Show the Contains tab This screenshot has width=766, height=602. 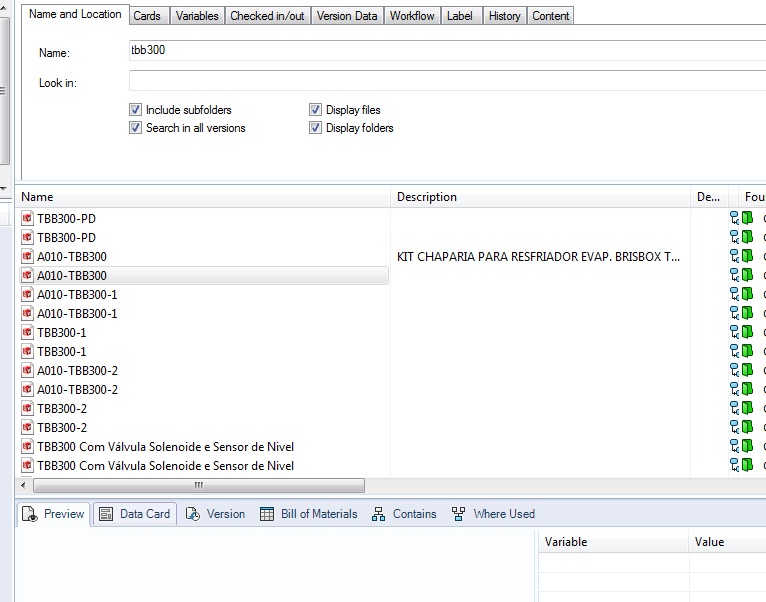[404, 514]
